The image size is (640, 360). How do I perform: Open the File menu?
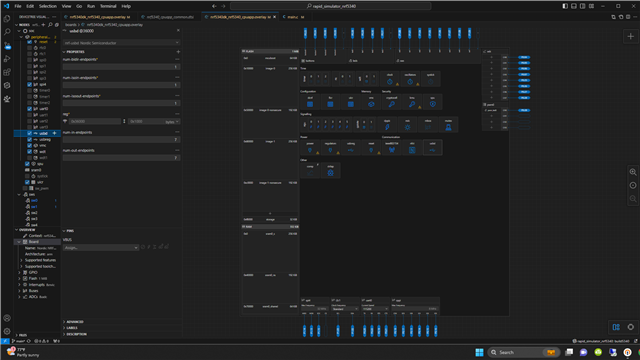point(18,6)
